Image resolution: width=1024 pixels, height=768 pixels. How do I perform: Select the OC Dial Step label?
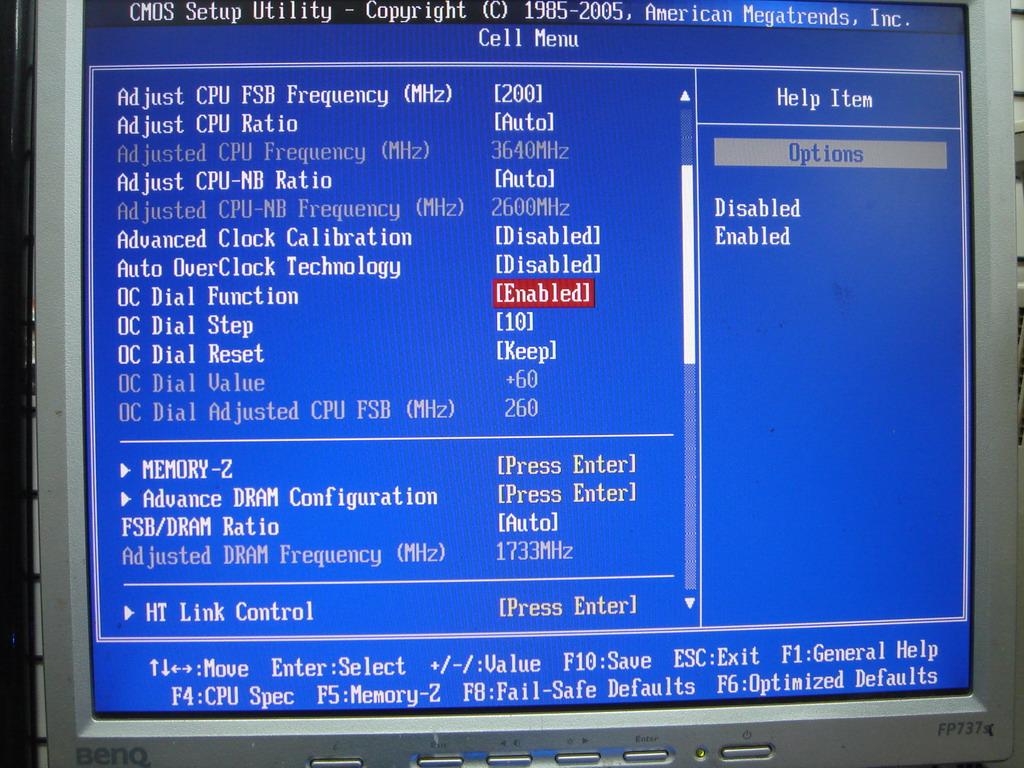[185, 325]
